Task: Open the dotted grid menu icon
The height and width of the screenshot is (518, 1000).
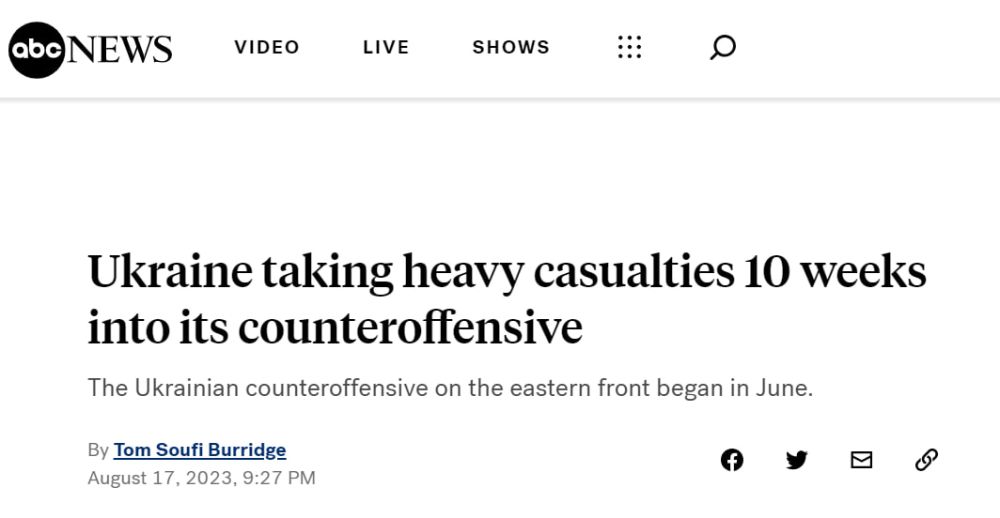Action: 629,47
